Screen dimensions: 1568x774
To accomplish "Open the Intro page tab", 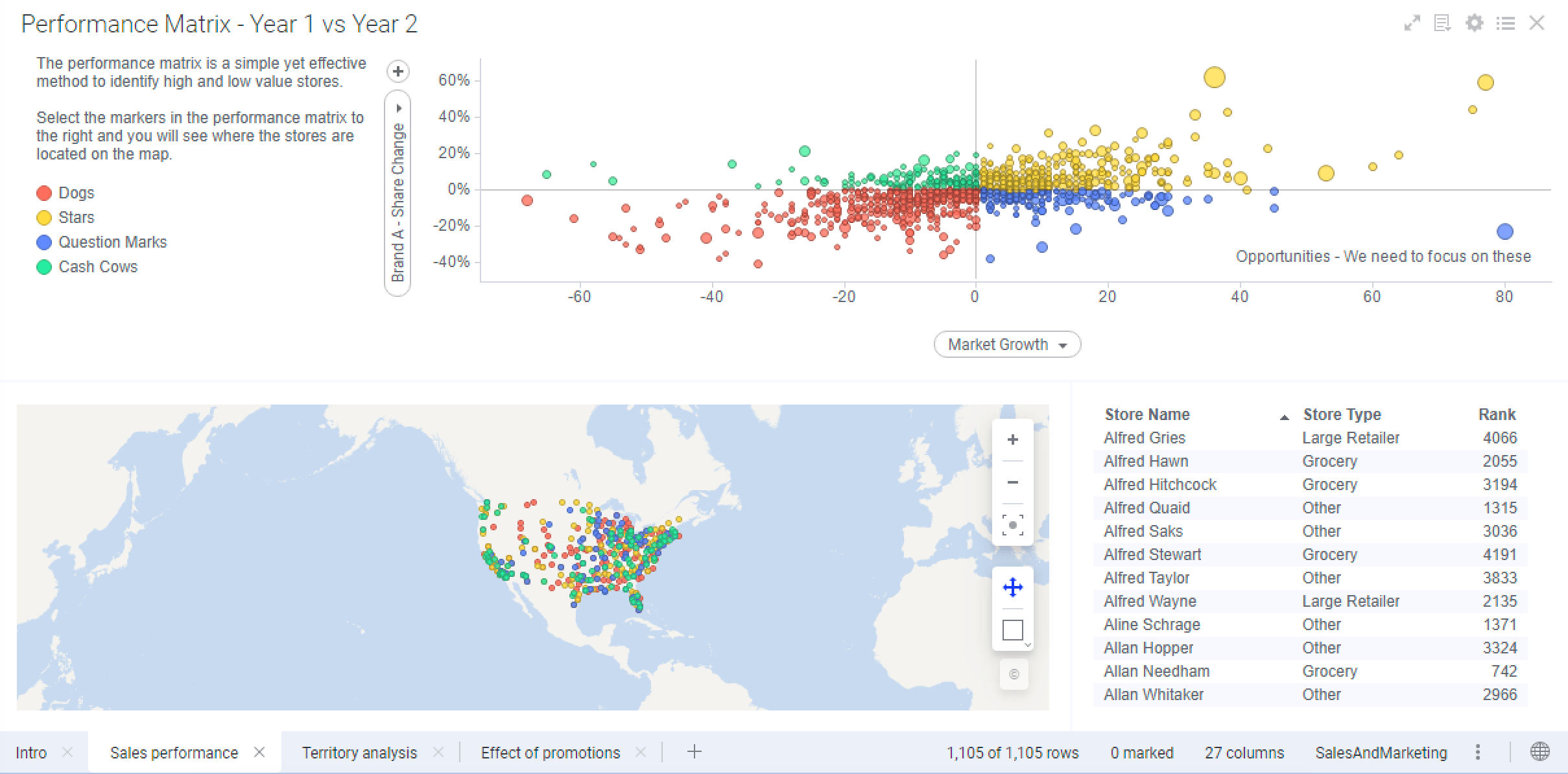I will coord(30,752).
